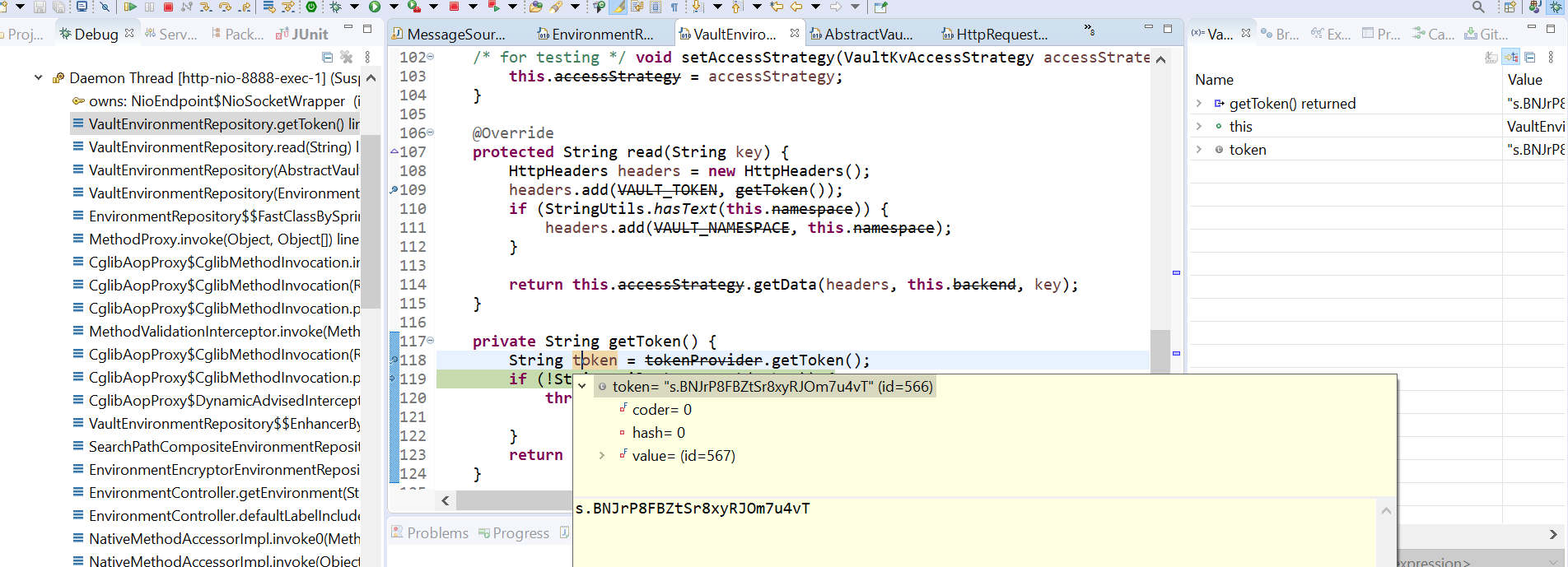This screenshot has width=1568, height=567.
Task: Expand the 'token' variable in Variables view
Action: [x=1199, y=149]
